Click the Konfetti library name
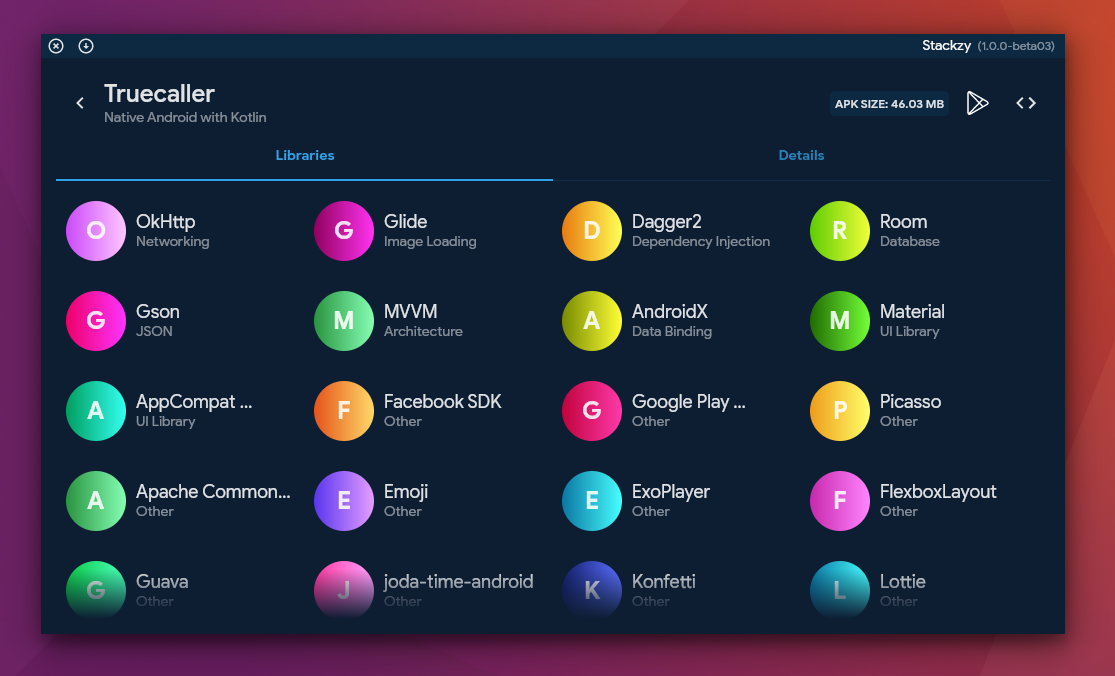This screenshot has width=1115, height=676. click(664, 581)
